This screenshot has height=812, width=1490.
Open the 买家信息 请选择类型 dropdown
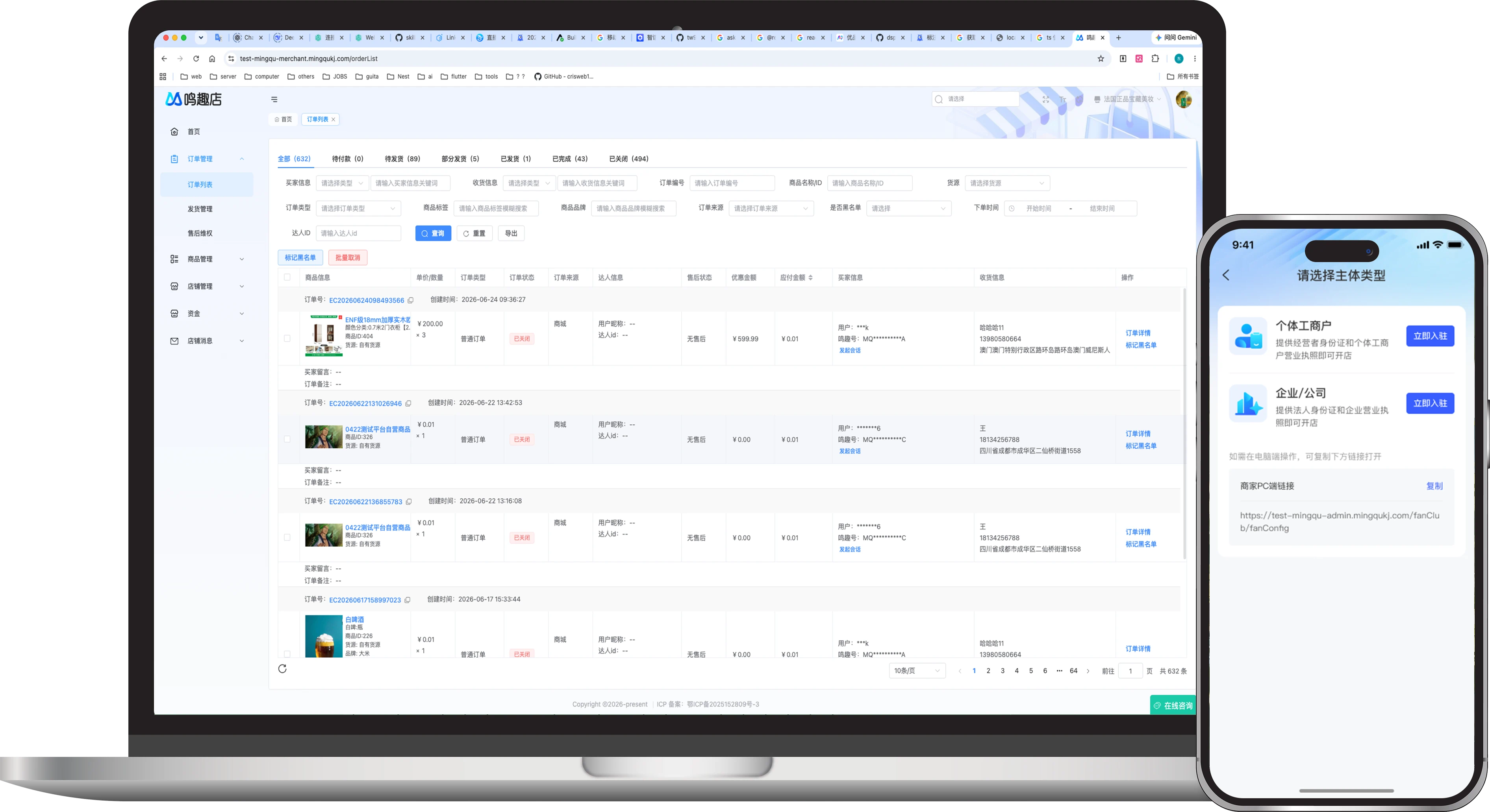[343, 183]
